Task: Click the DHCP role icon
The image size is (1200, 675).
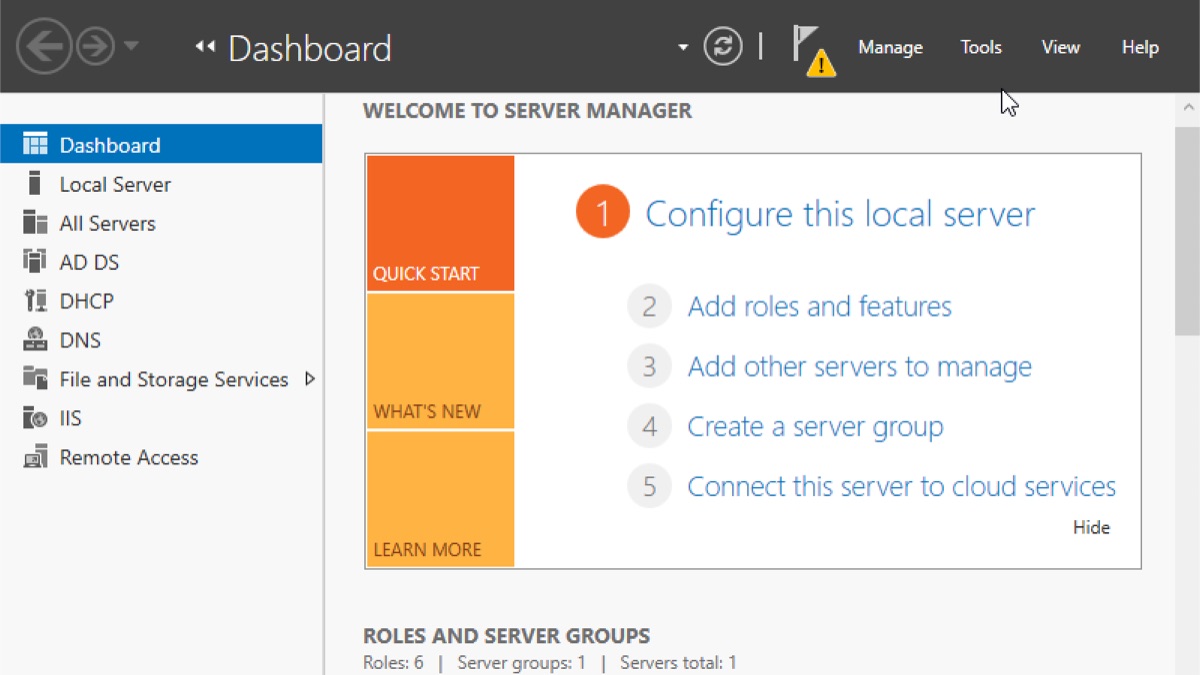Action: [35, 301]
